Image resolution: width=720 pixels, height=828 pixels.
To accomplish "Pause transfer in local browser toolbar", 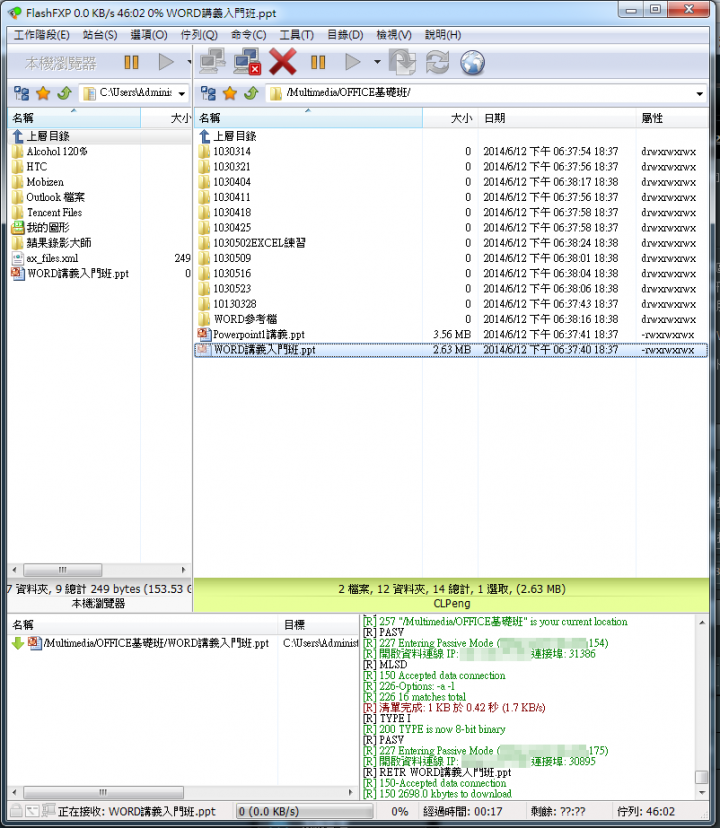I will [131, 63].
